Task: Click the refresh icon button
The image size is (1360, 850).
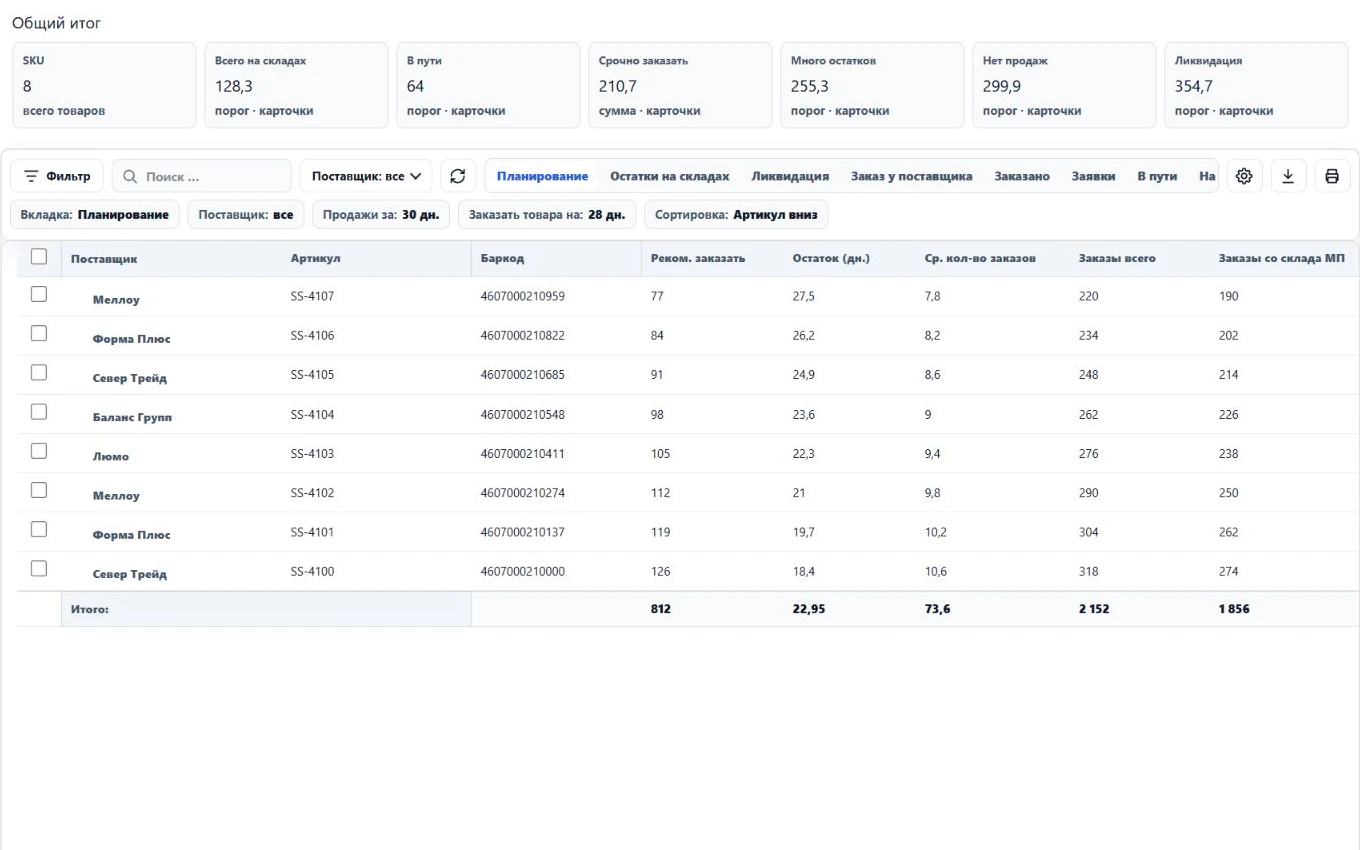Action: [457, 176]
